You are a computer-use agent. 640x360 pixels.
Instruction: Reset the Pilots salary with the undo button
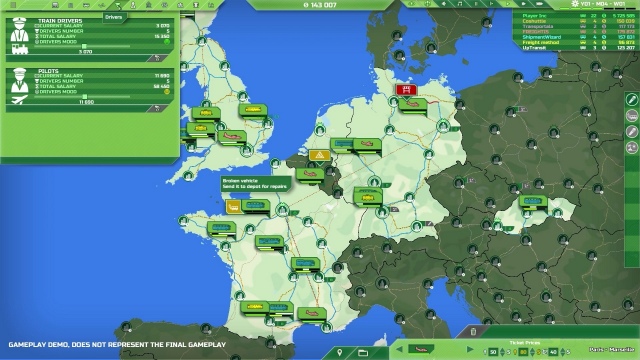[x=158, y=108]
